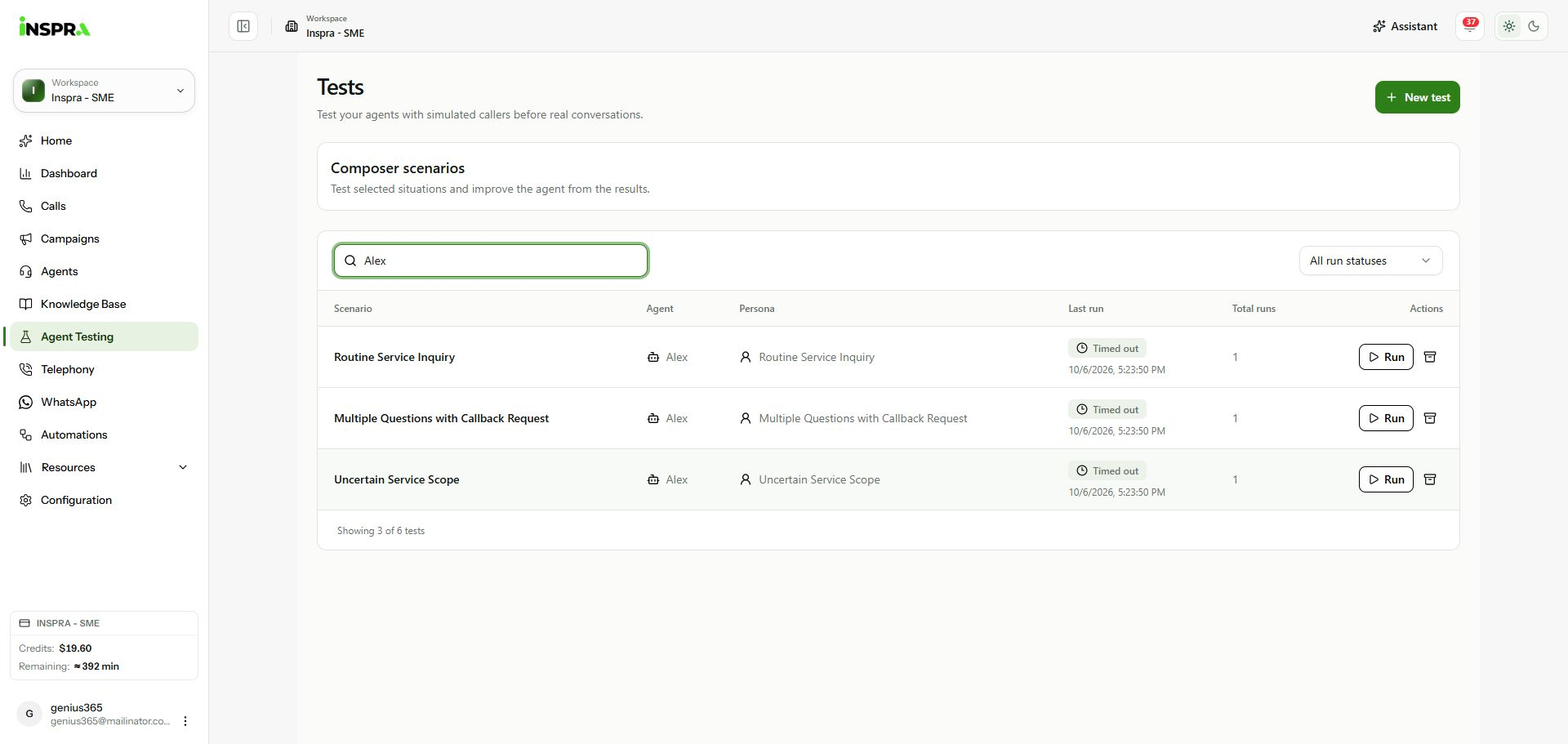Viewport: 1568px width, 744px height.
Task: Archive Routine Service Inquiry scenario
Action: (1430, 357)
